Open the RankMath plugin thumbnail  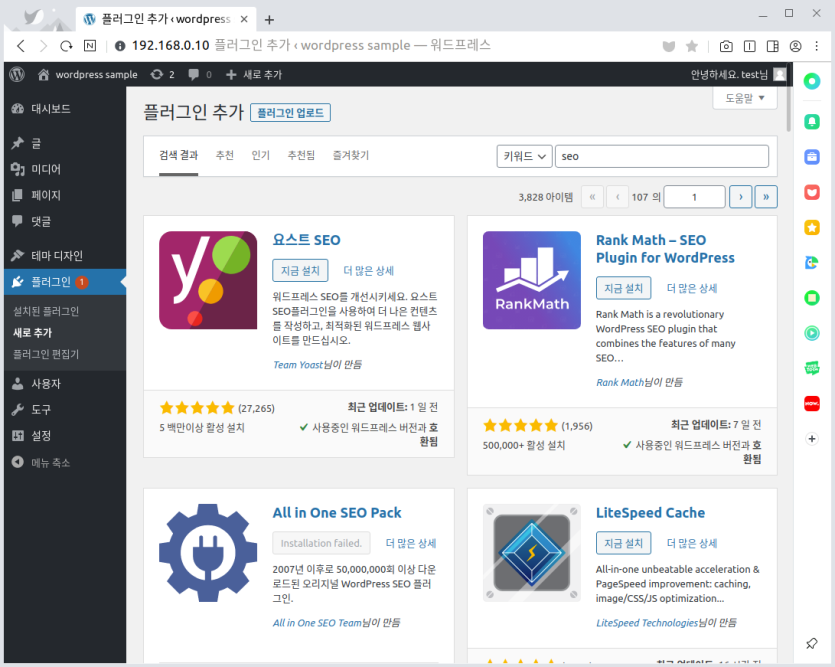[531, 280]
